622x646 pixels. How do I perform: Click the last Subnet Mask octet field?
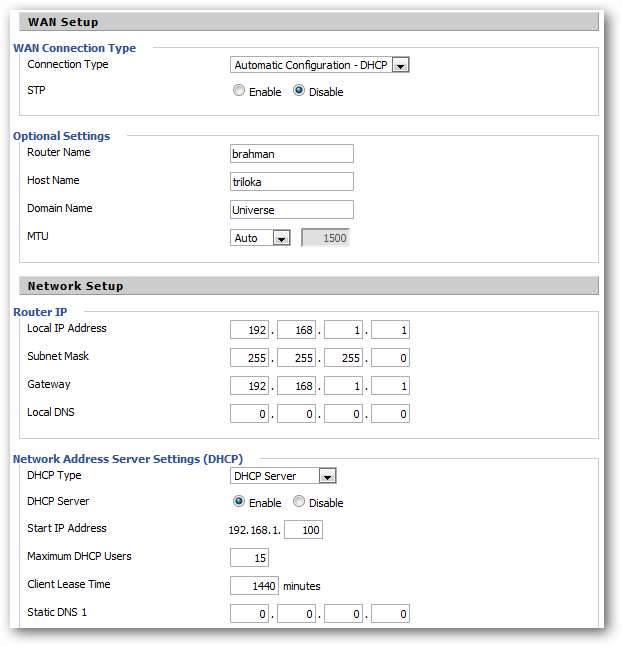coord(390,358)
